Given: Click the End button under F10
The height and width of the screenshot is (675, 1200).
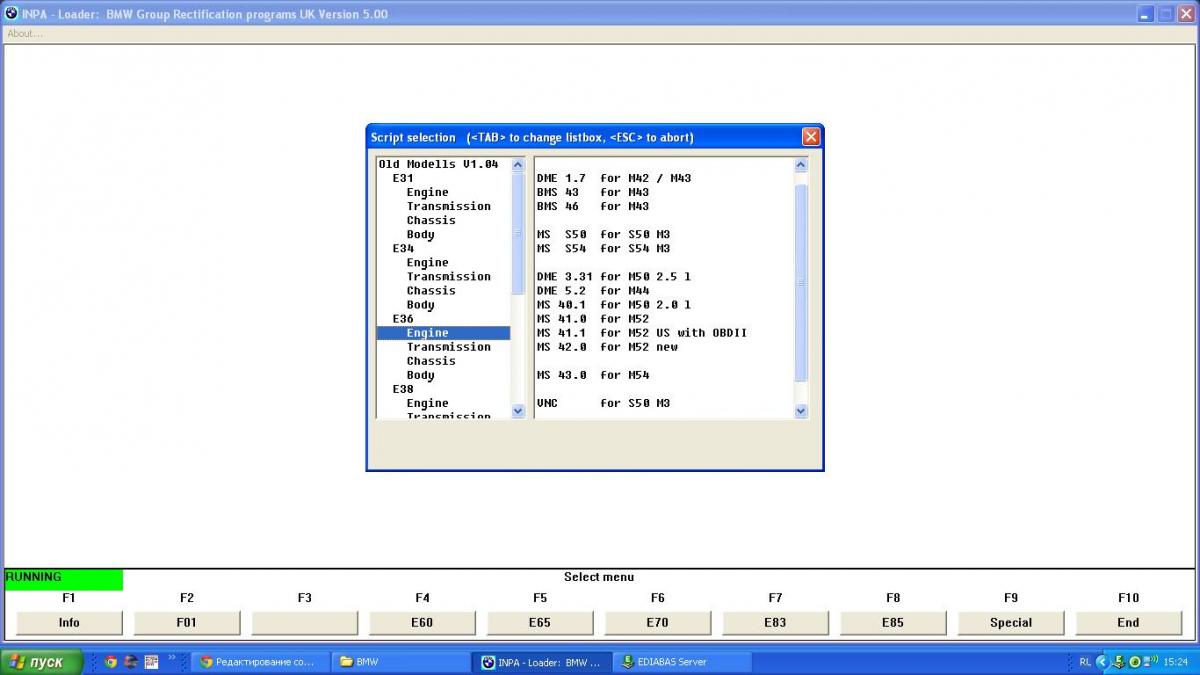Looking at the screenshot, I should (1129, 622).
